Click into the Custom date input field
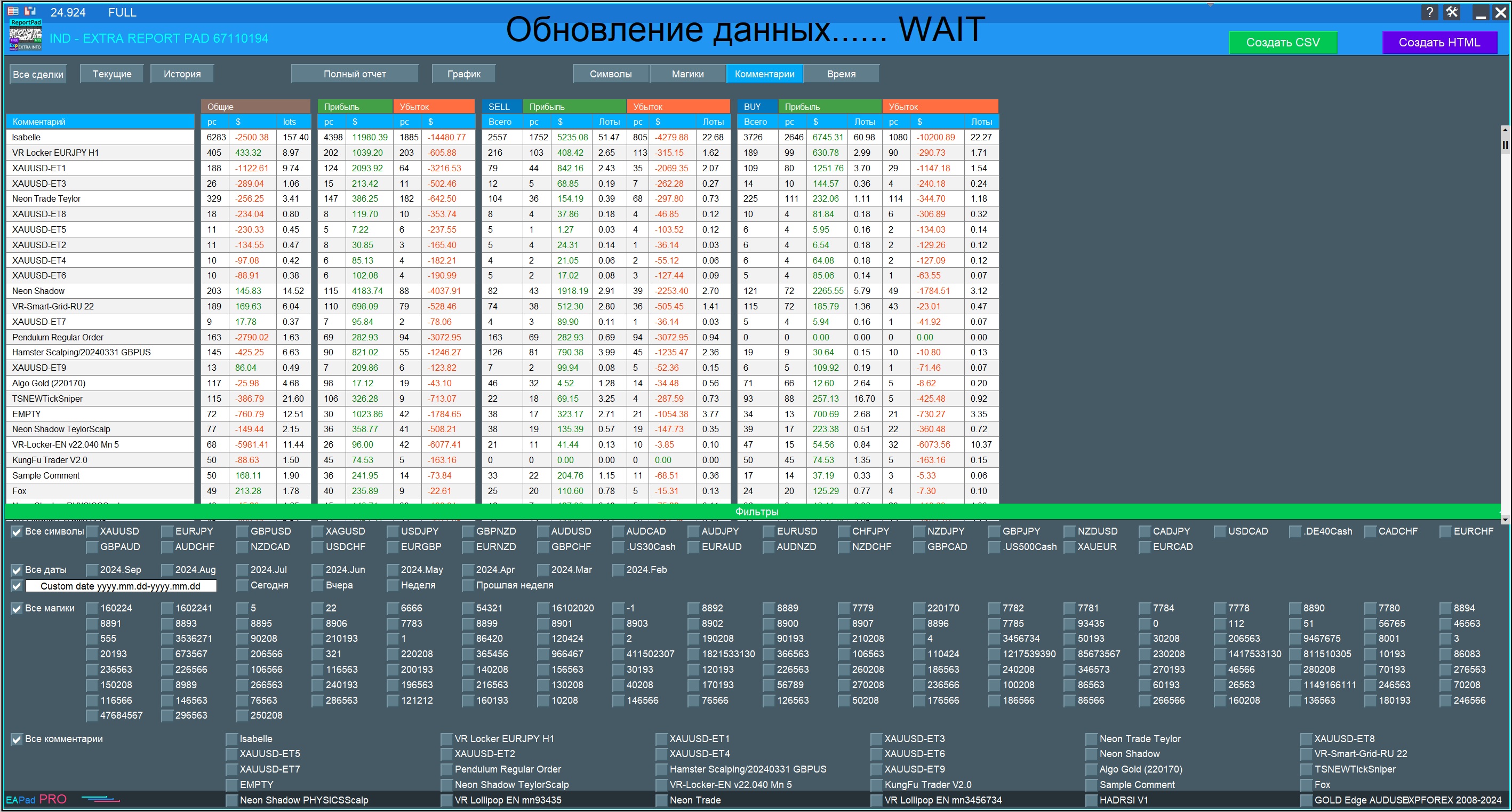 [121, 586]
